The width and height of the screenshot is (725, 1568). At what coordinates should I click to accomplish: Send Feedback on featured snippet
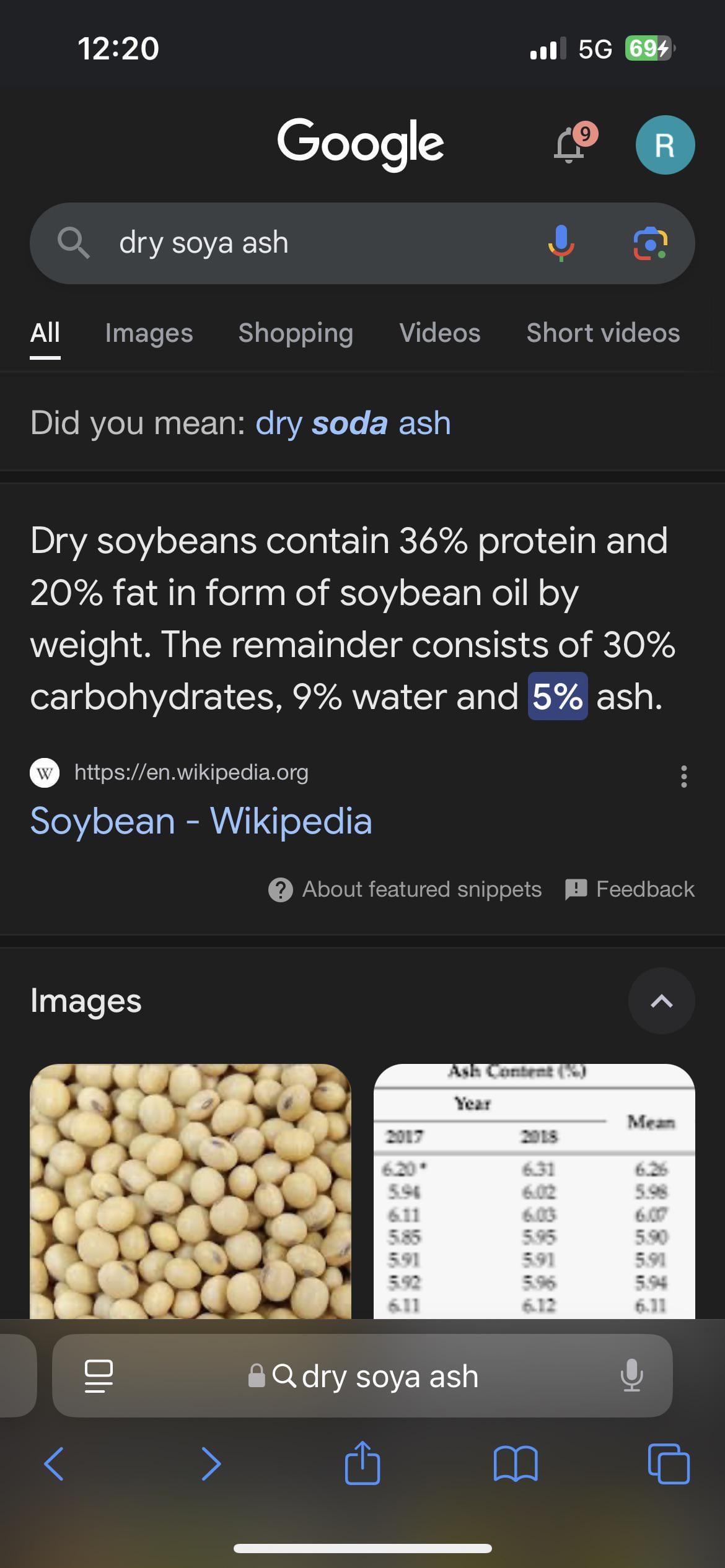click(x=630, y=889)
